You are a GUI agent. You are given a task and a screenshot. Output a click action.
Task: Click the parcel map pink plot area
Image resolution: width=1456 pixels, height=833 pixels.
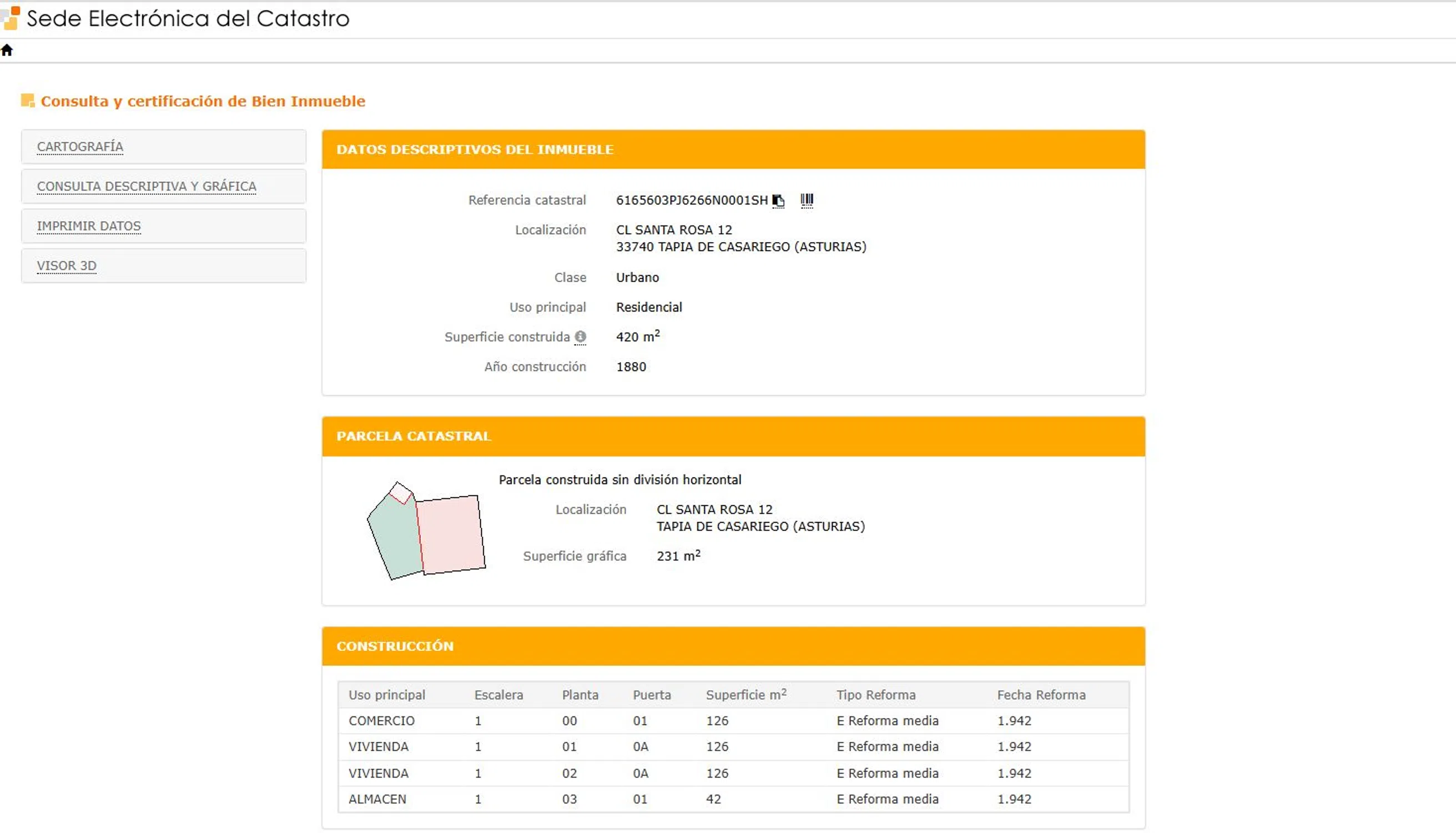coord(452,534)
